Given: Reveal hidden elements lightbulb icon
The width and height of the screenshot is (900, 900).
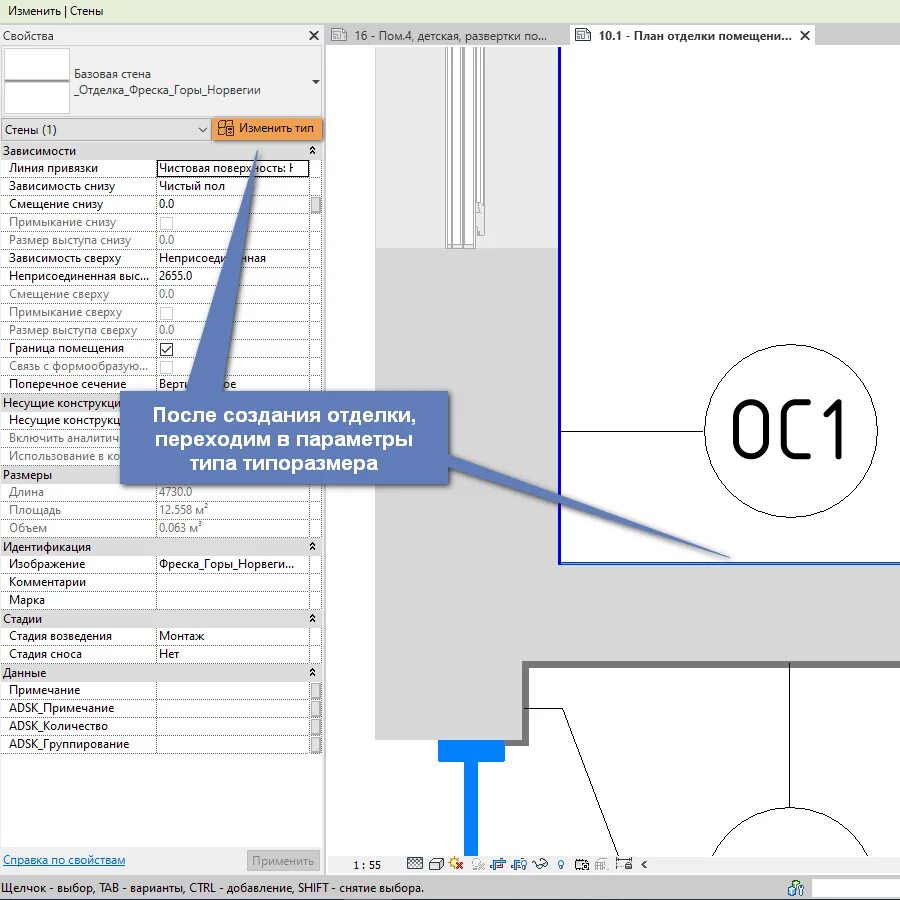Looking at the screenshot, I should [561, 864].
